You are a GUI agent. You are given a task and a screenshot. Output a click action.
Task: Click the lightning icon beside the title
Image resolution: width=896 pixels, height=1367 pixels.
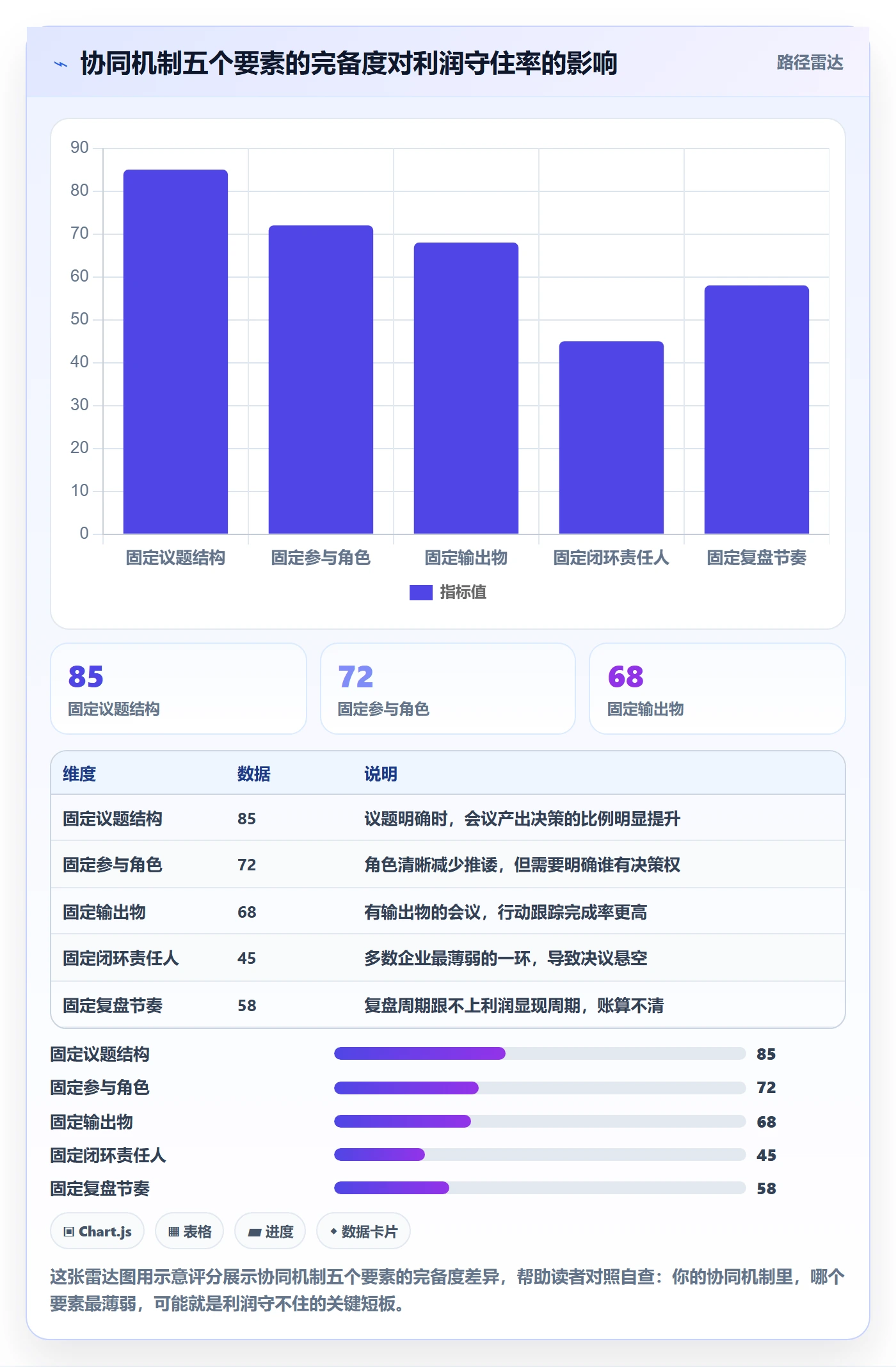pyautogui.click(x=61, y=64)
